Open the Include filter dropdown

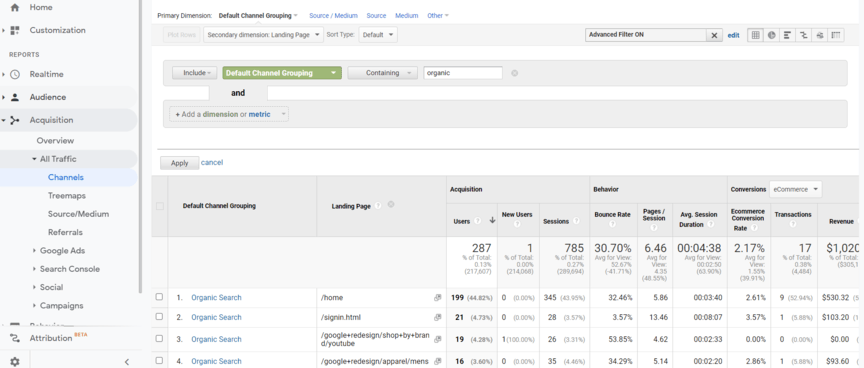(x=195, y=73)
